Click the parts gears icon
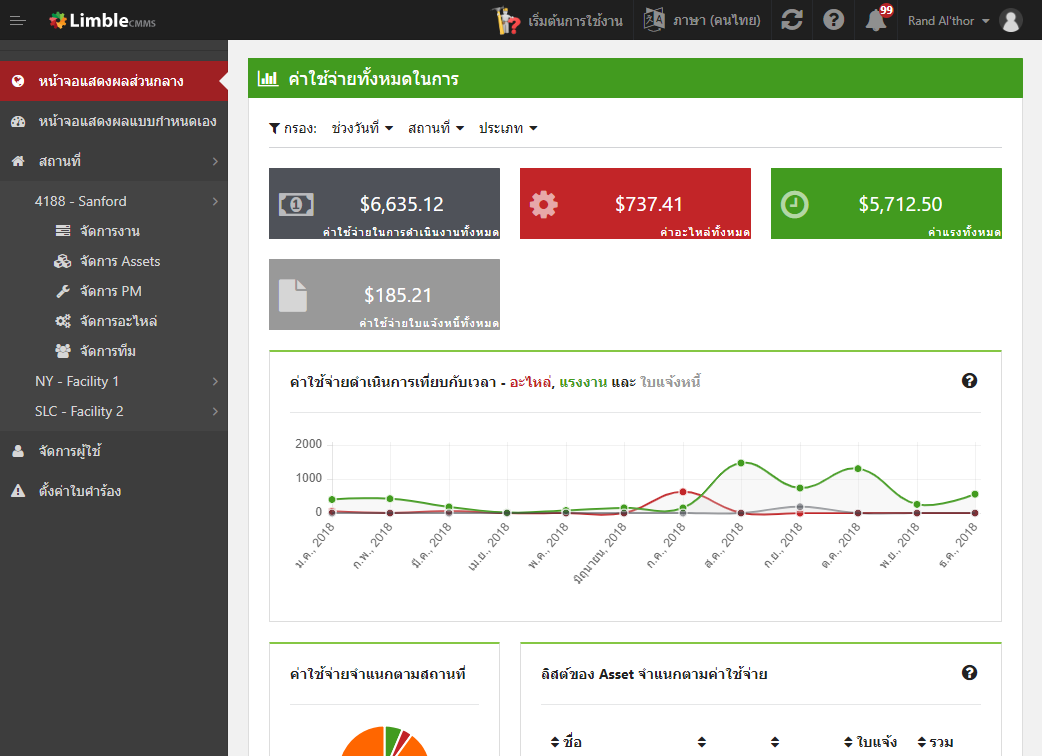Screen dimensions: 1042x756 [62, 321]
